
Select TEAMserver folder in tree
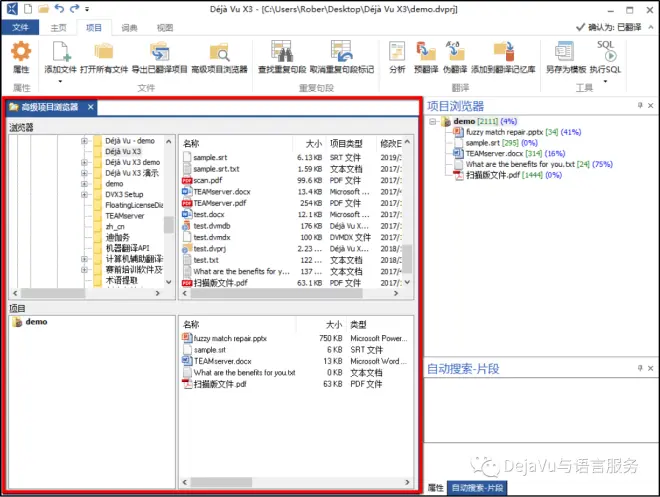point(125,216)
